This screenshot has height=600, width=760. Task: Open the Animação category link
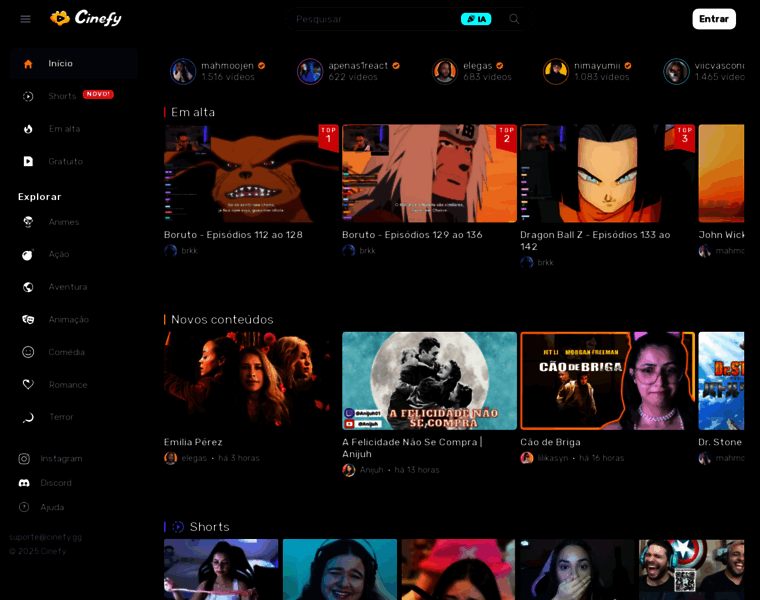(68, 319)
